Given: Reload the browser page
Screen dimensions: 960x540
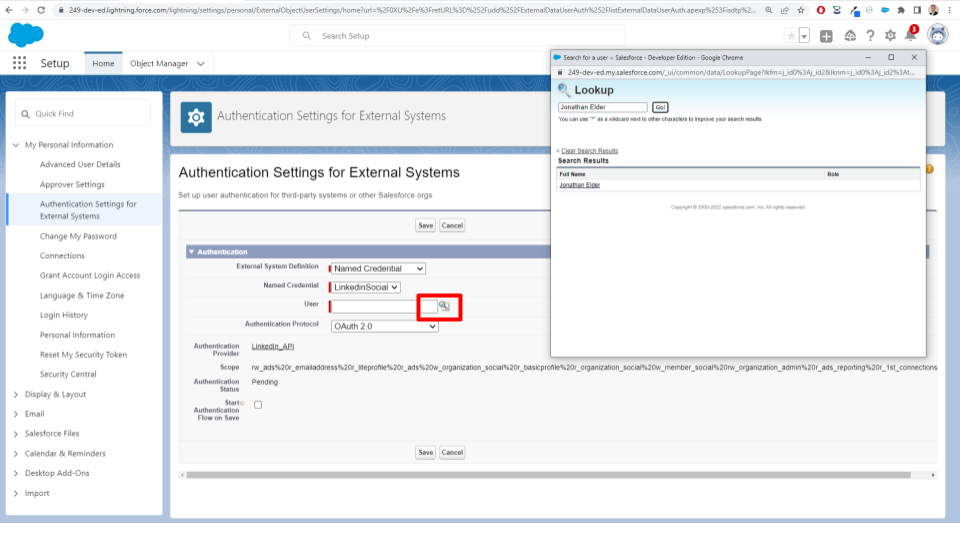Looking at the screenshot, I should (x=41, y=10).
